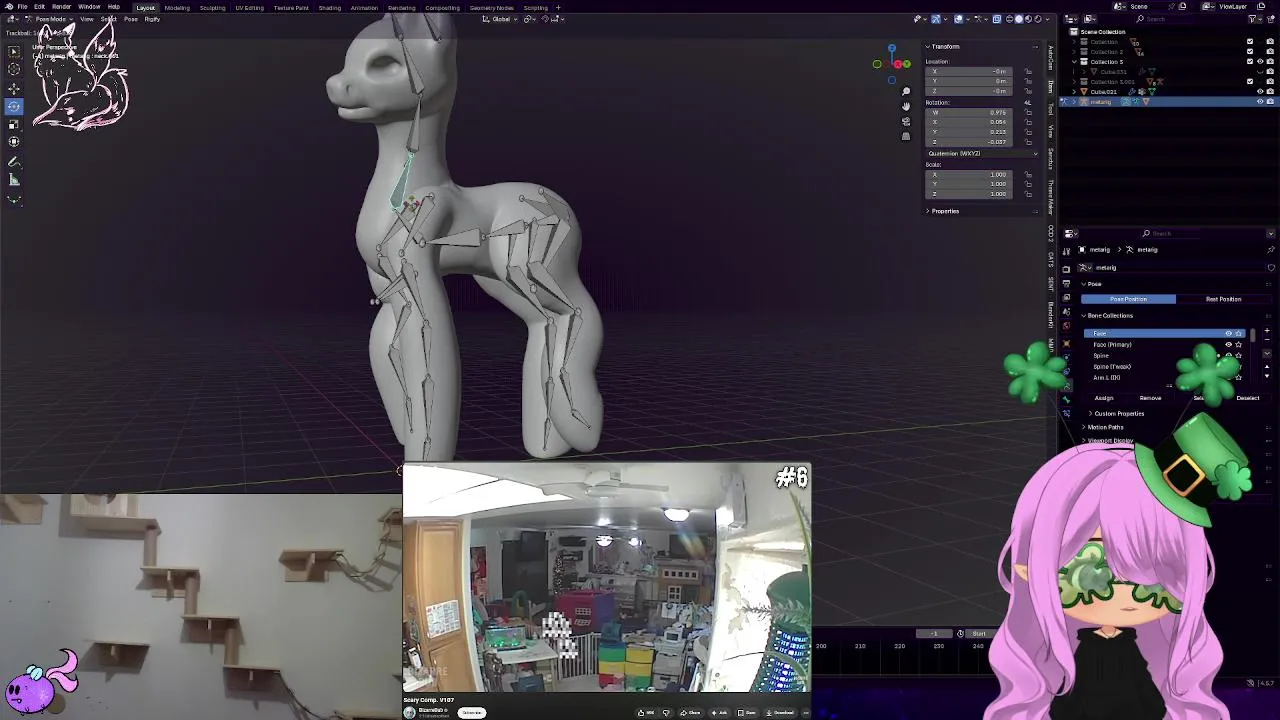The width and height of the screenshot is (1280, 720).
Task: Activate the Cursor tool in toolbar
Action: pyautogui.click(x=14, y=69)
